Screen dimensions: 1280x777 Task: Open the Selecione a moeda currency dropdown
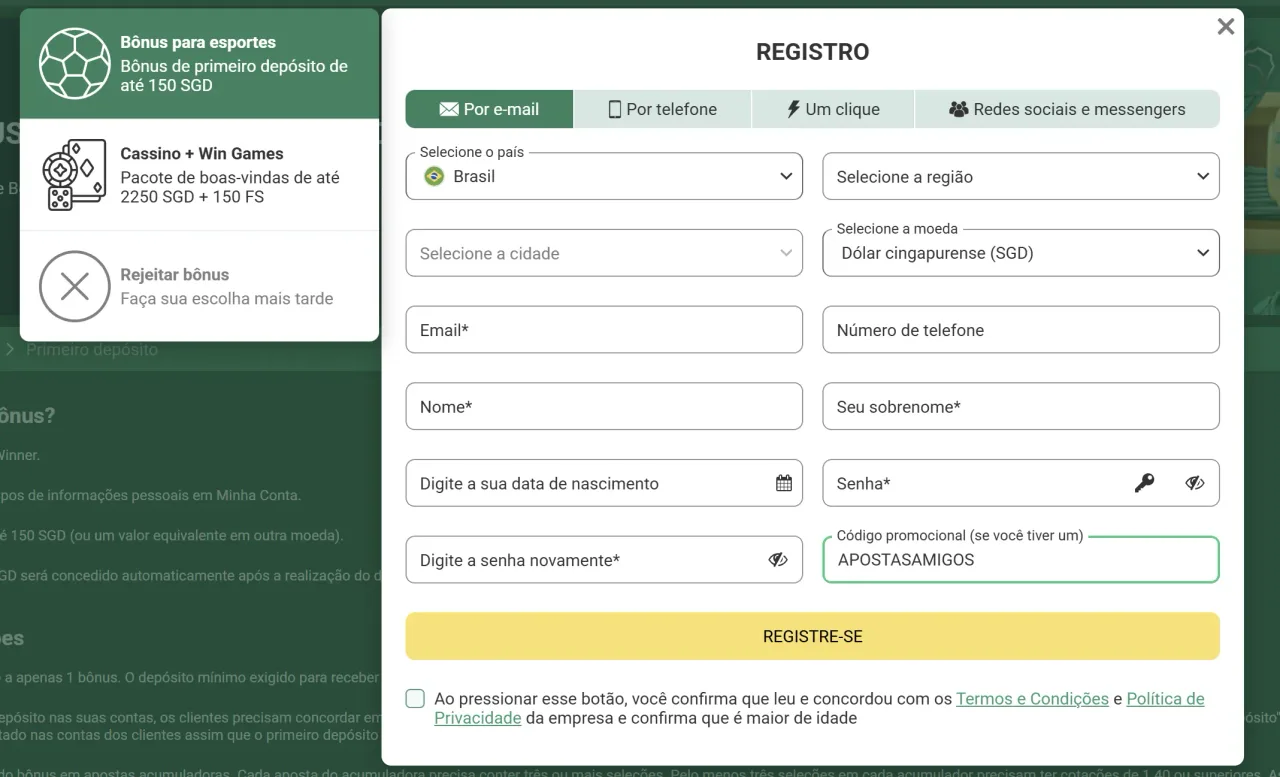pos(1021,253)
